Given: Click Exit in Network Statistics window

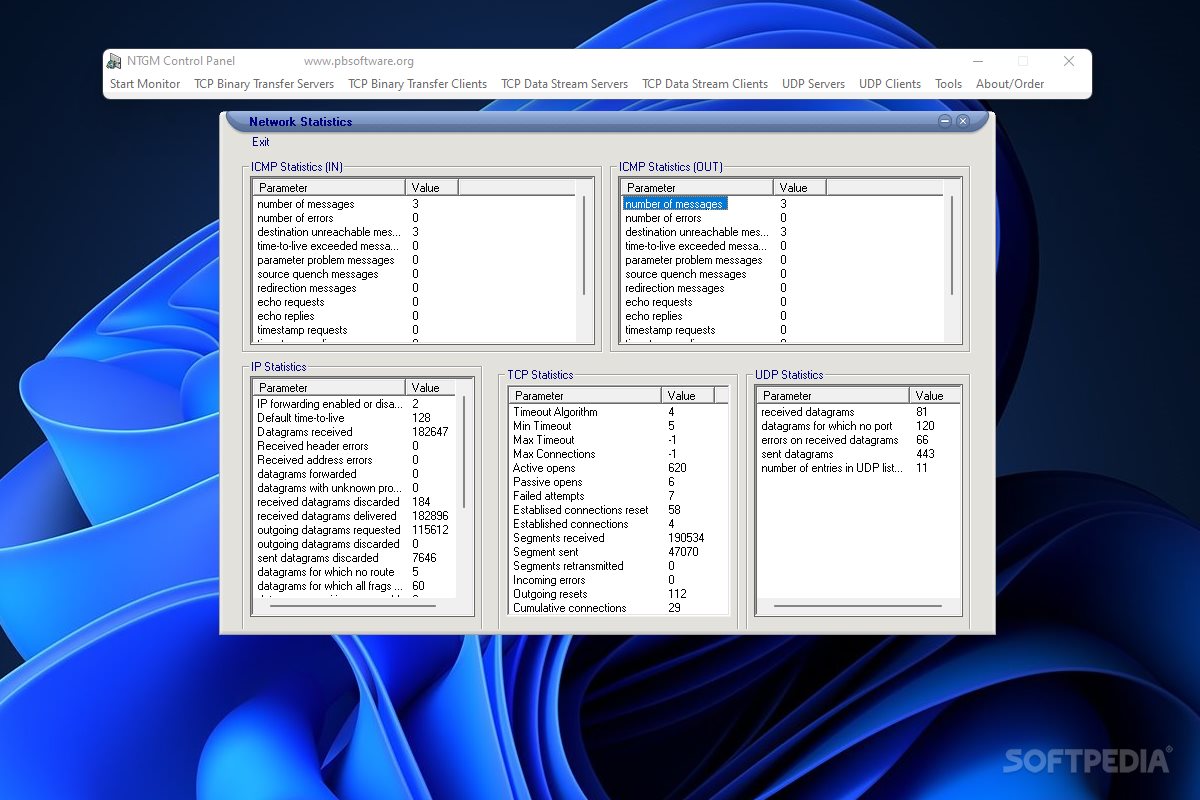Looking at the screenshot, I should (x=261, y=142).
